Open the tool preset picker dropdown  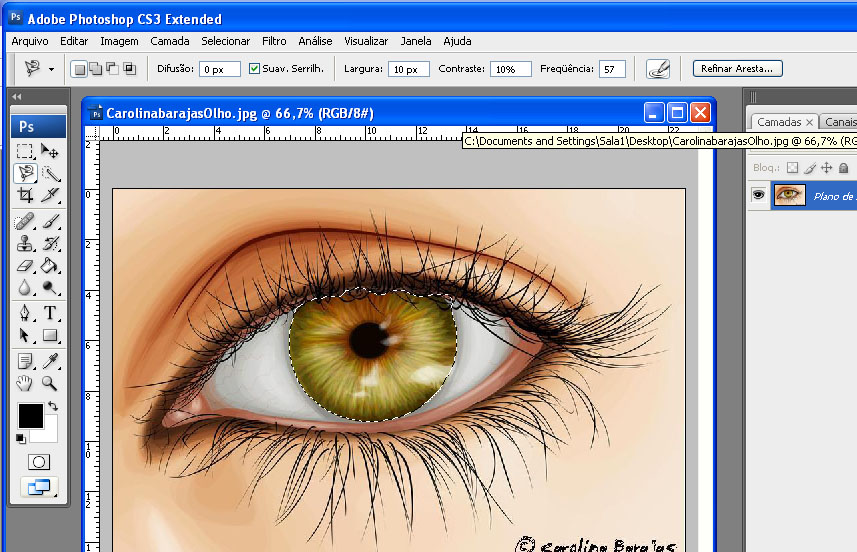pyautogui.click(x=51, y=69)
